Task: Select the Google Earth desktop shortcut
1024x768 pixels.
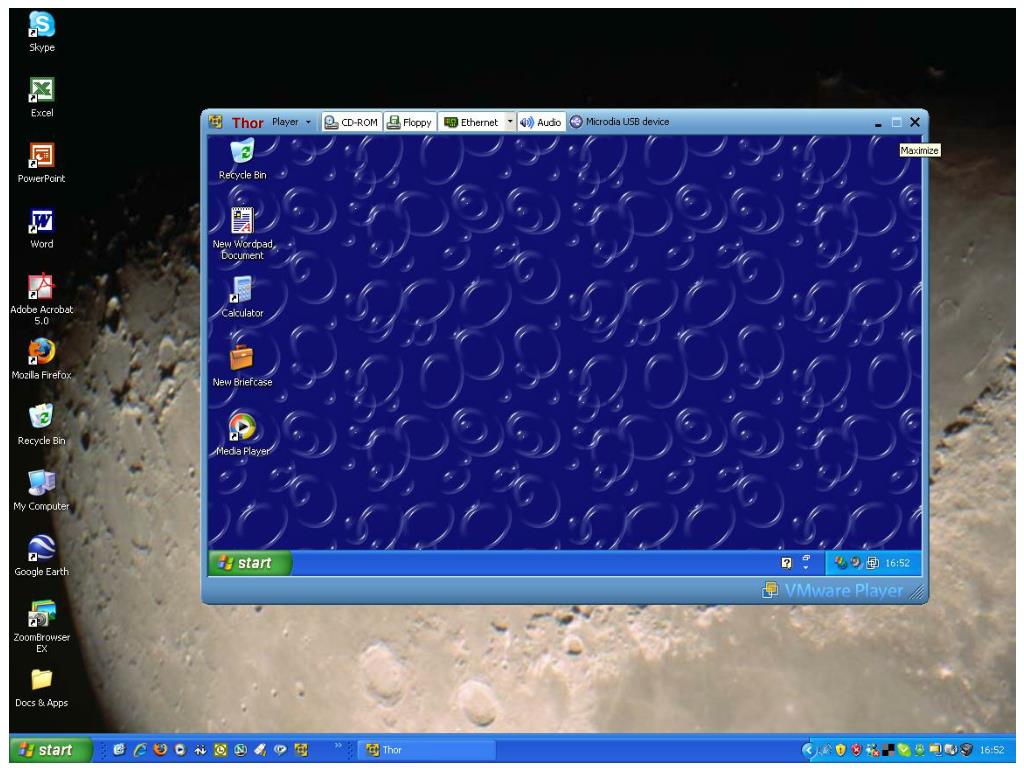Action: [42, 556]
